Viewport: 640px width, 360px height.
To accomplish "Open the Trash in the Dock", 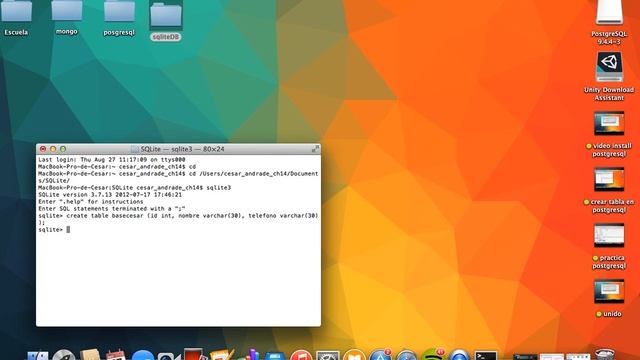I will (604, 354).
